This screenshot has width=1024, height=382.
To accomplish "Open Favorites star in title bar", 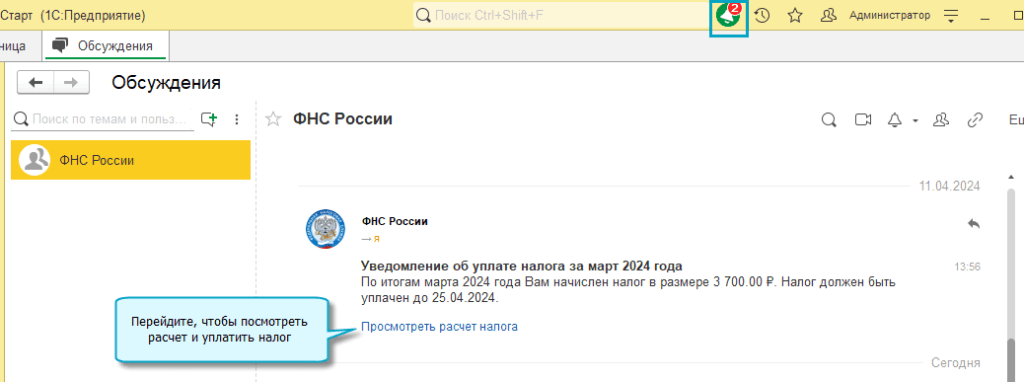I will click(x=795, y=15).
